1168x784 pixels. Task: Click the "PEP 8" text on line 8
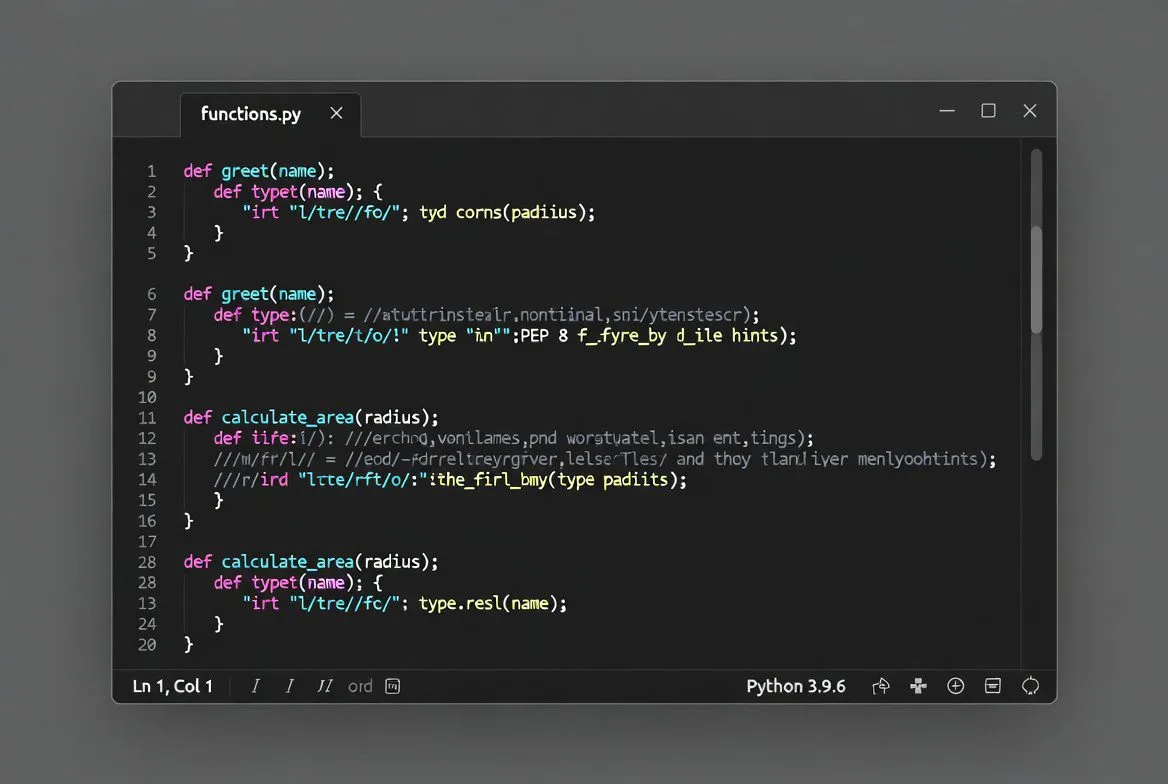544,336
